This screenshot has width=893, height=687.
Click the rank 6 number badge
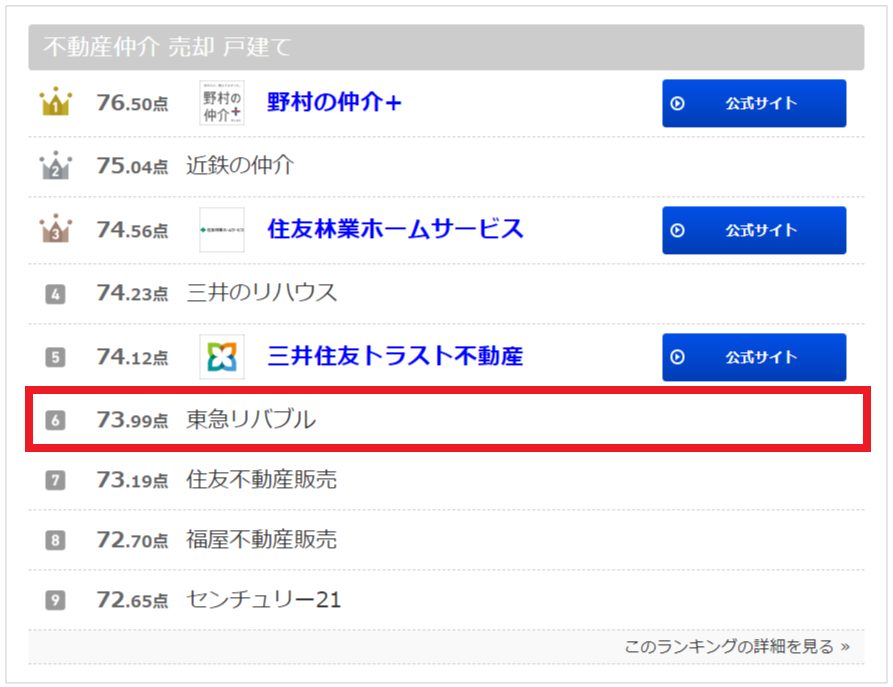tap(55, 420)
